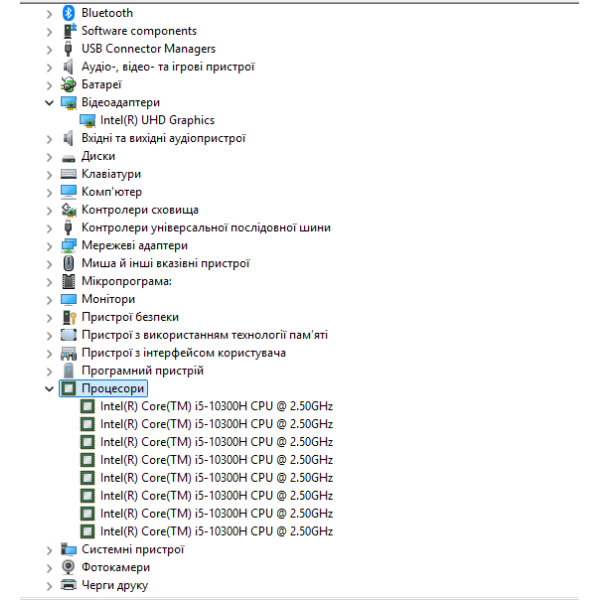Expand the Фотокамери category arrow
The width and height of the screenshot is (600, 600).
(49, 569)
